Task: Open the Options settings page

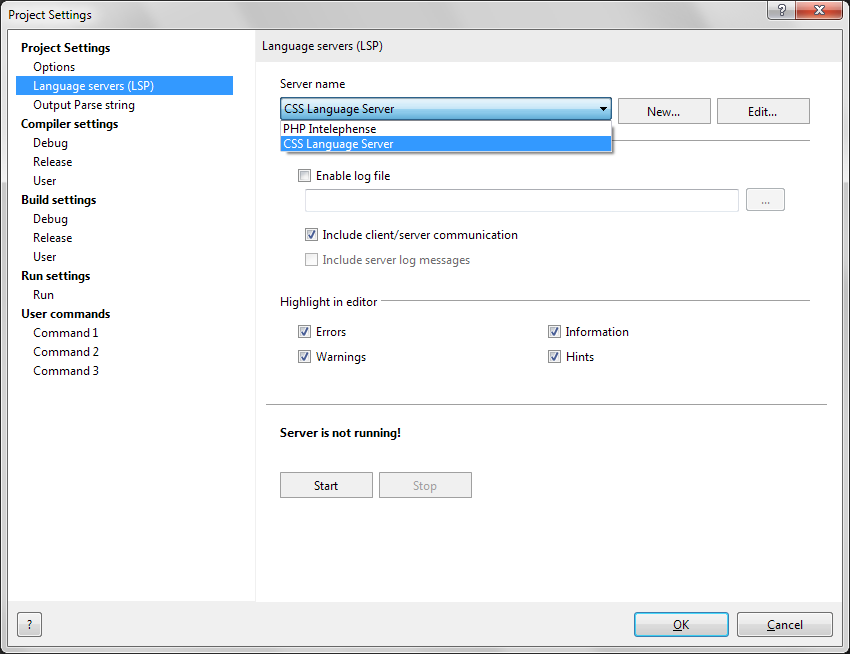Action: click(x=54, y=67)
